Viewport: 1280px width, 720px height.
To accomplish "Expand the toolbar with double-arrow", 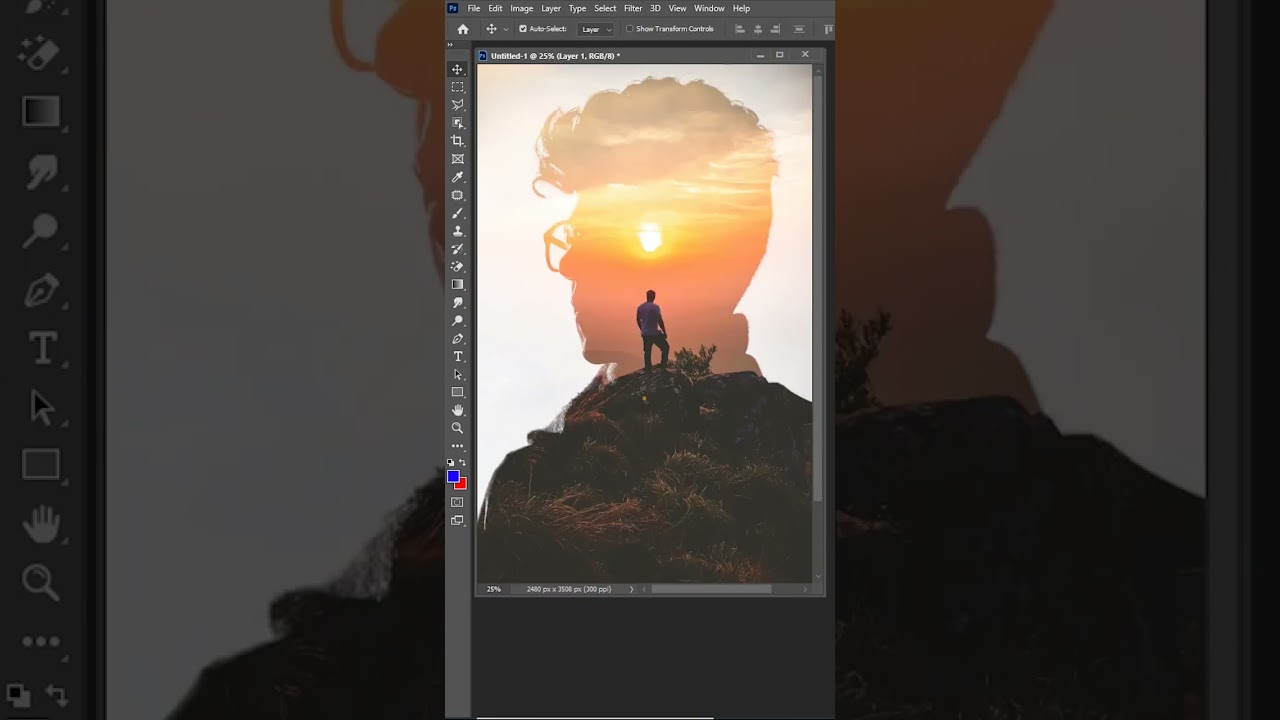I will tap(450, 45).
